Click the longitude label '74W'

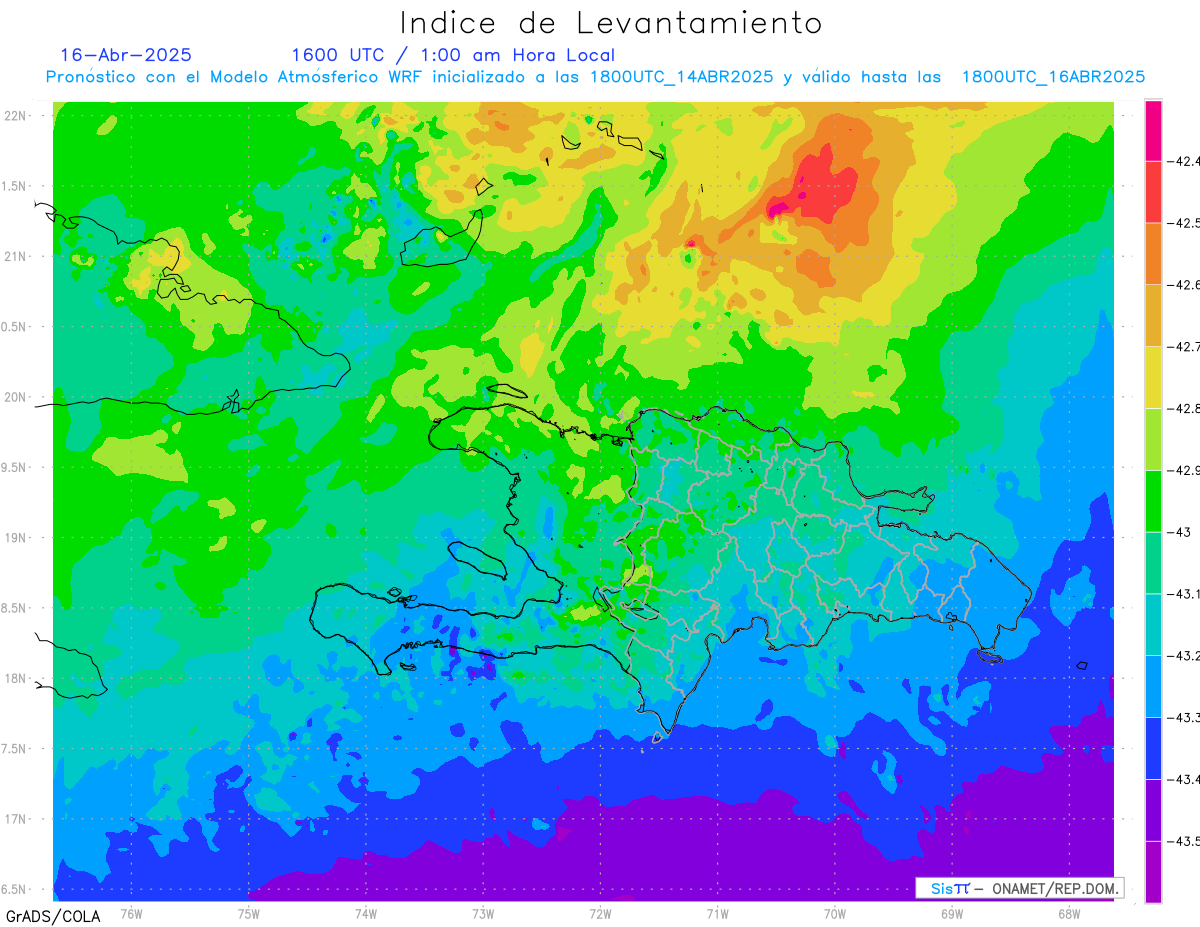[x=366, y=914]
